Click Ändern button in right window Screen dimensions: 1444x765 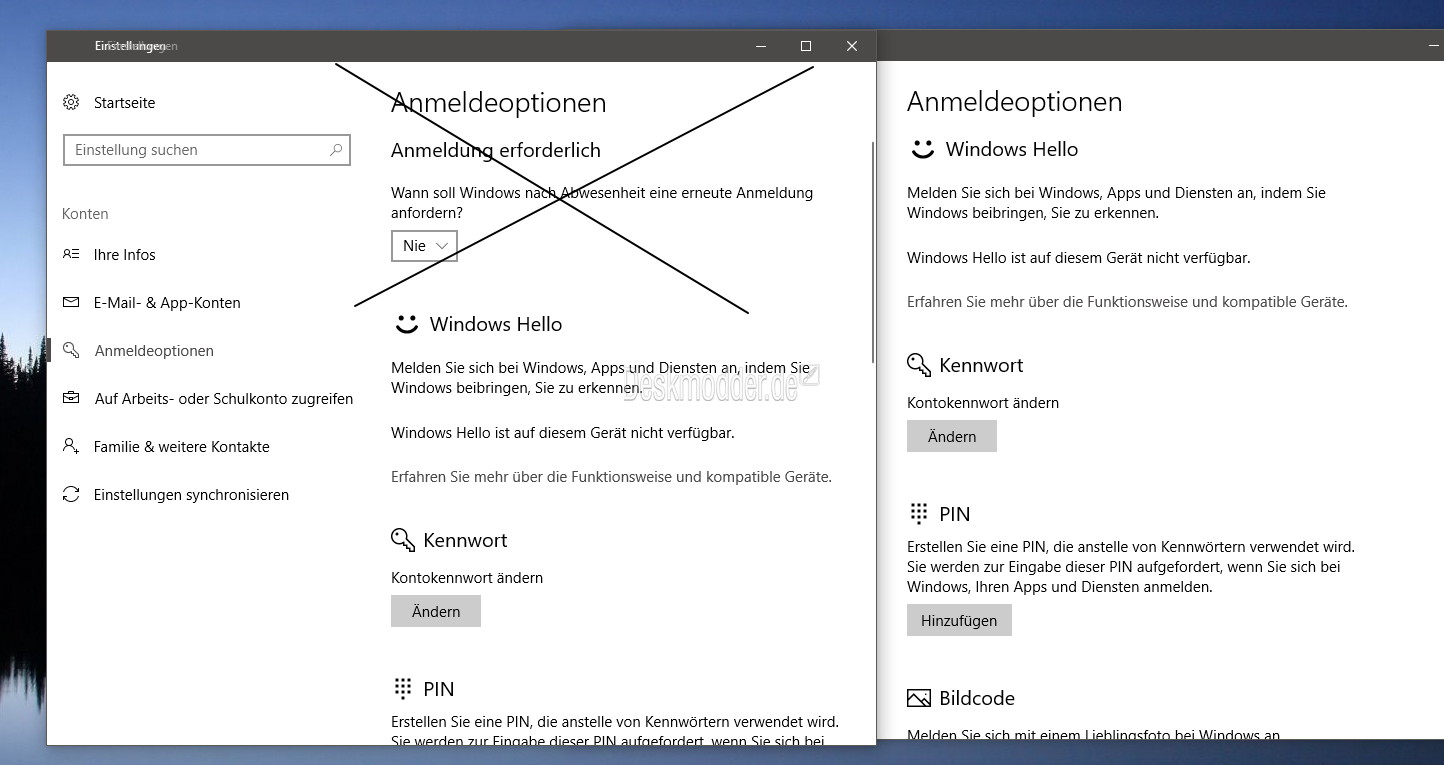click(952, 436)
